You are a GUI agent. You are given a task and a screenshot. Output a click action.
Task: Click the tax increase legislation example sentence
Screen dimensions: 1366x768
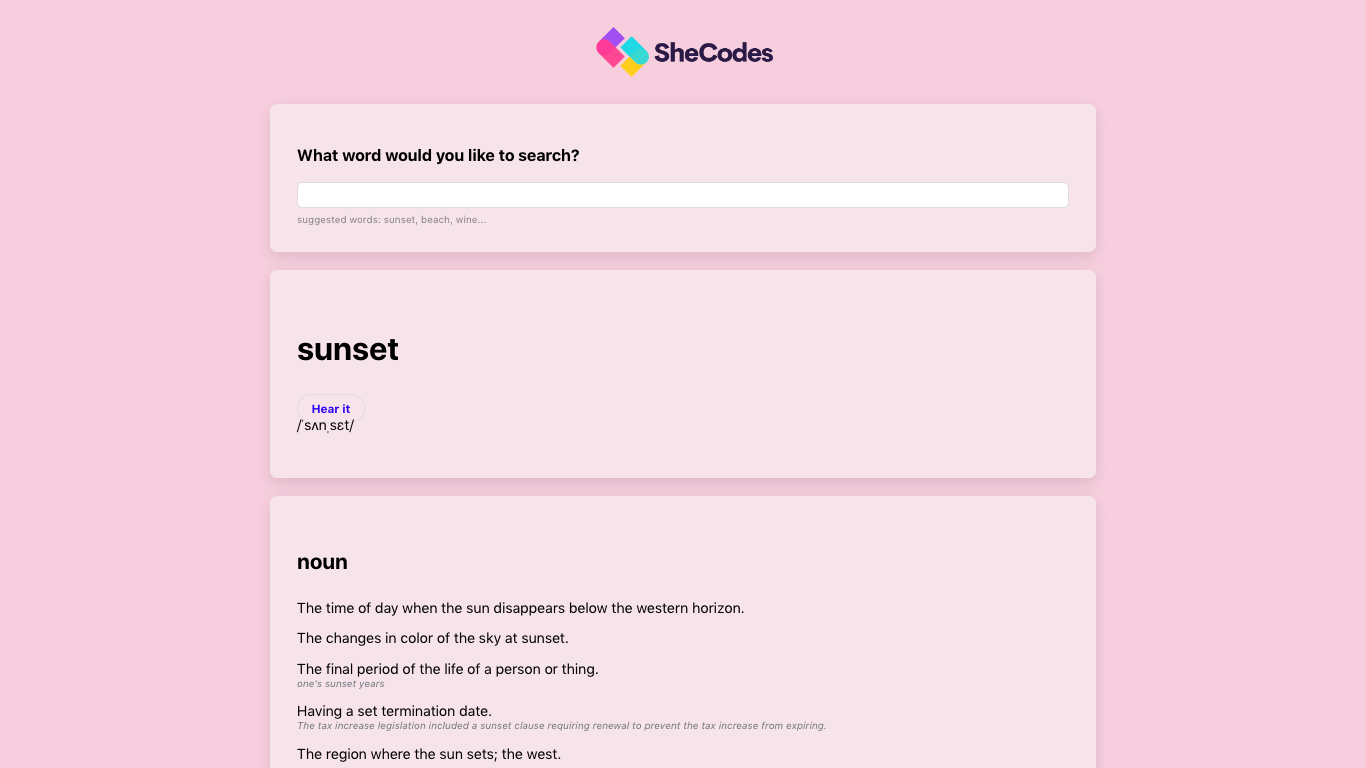pyautogui.click(x=562, y=726)
